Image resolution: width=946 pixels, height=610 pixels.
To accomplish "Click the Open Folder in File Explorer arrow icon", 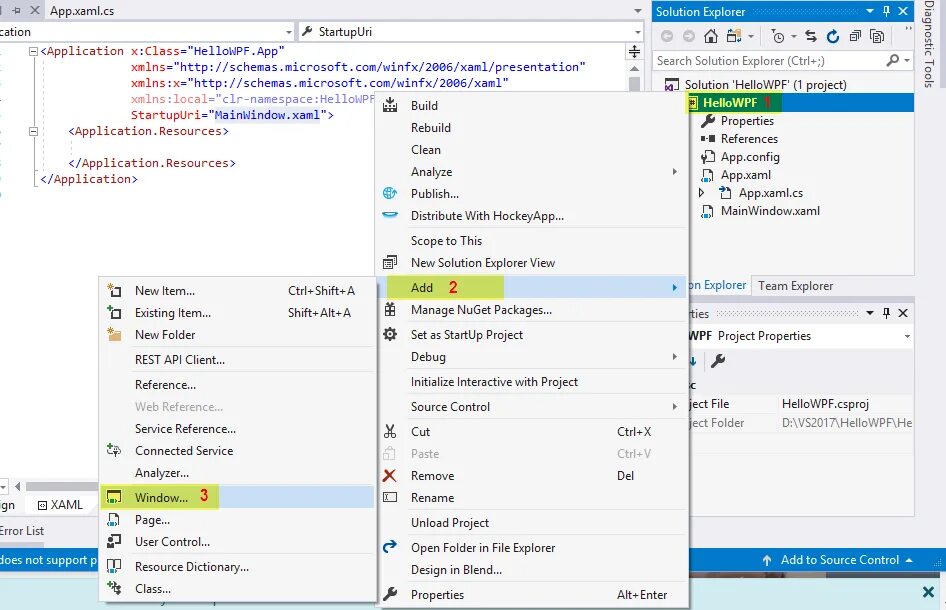I will 390,546.
